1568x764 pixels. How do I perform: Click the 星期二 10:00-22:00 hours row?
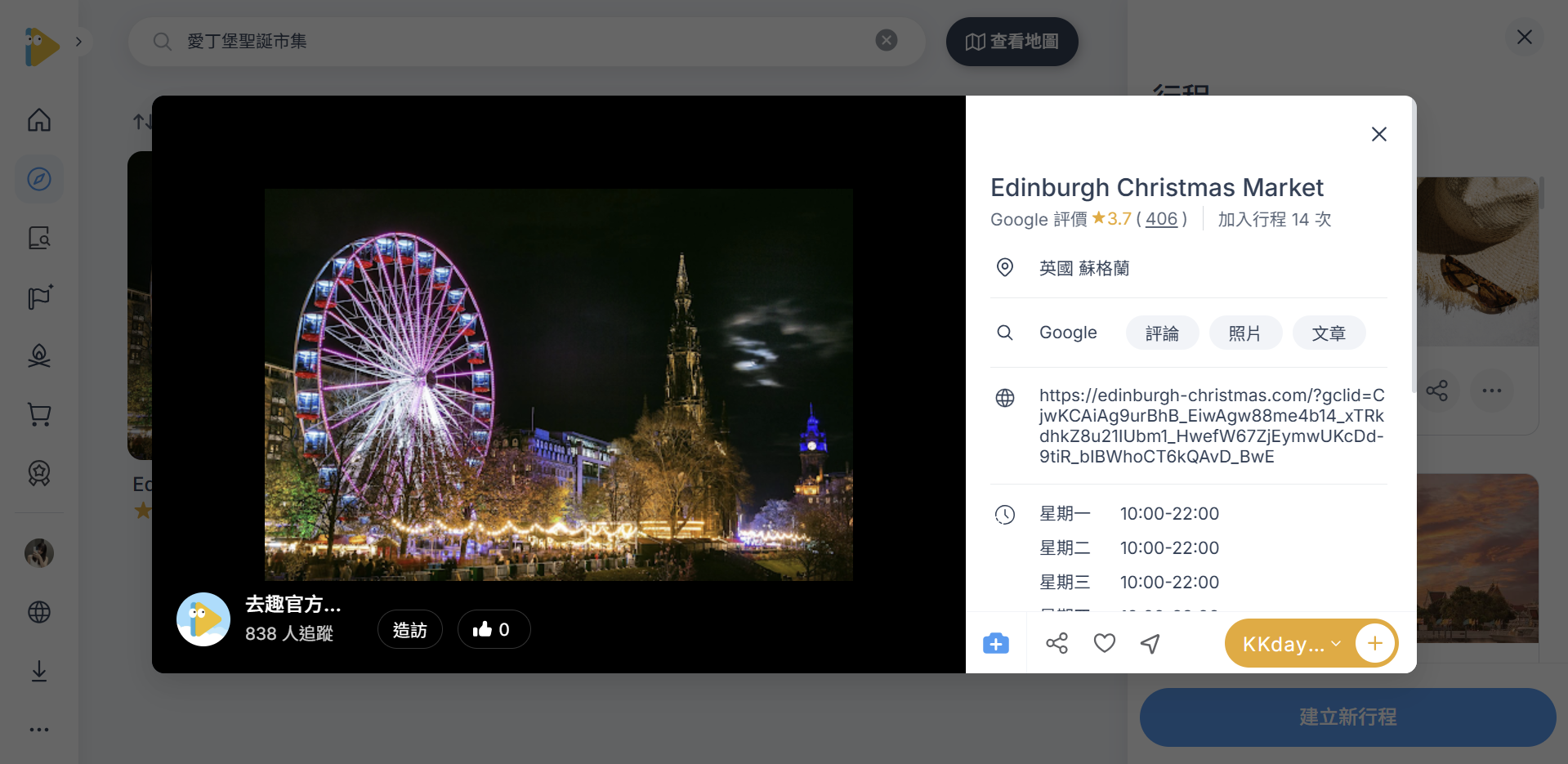pos(1129,548)
